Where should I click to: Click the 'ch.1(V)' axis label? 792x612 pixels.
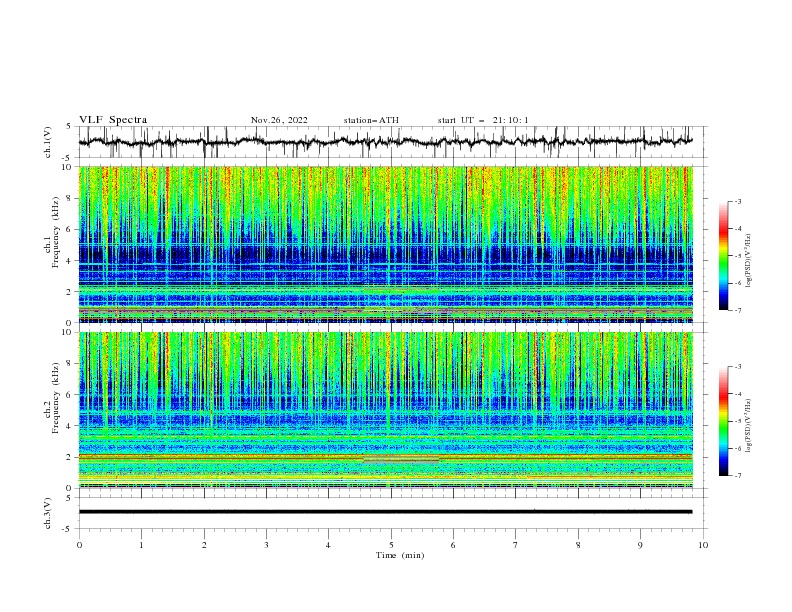point(48,142)
